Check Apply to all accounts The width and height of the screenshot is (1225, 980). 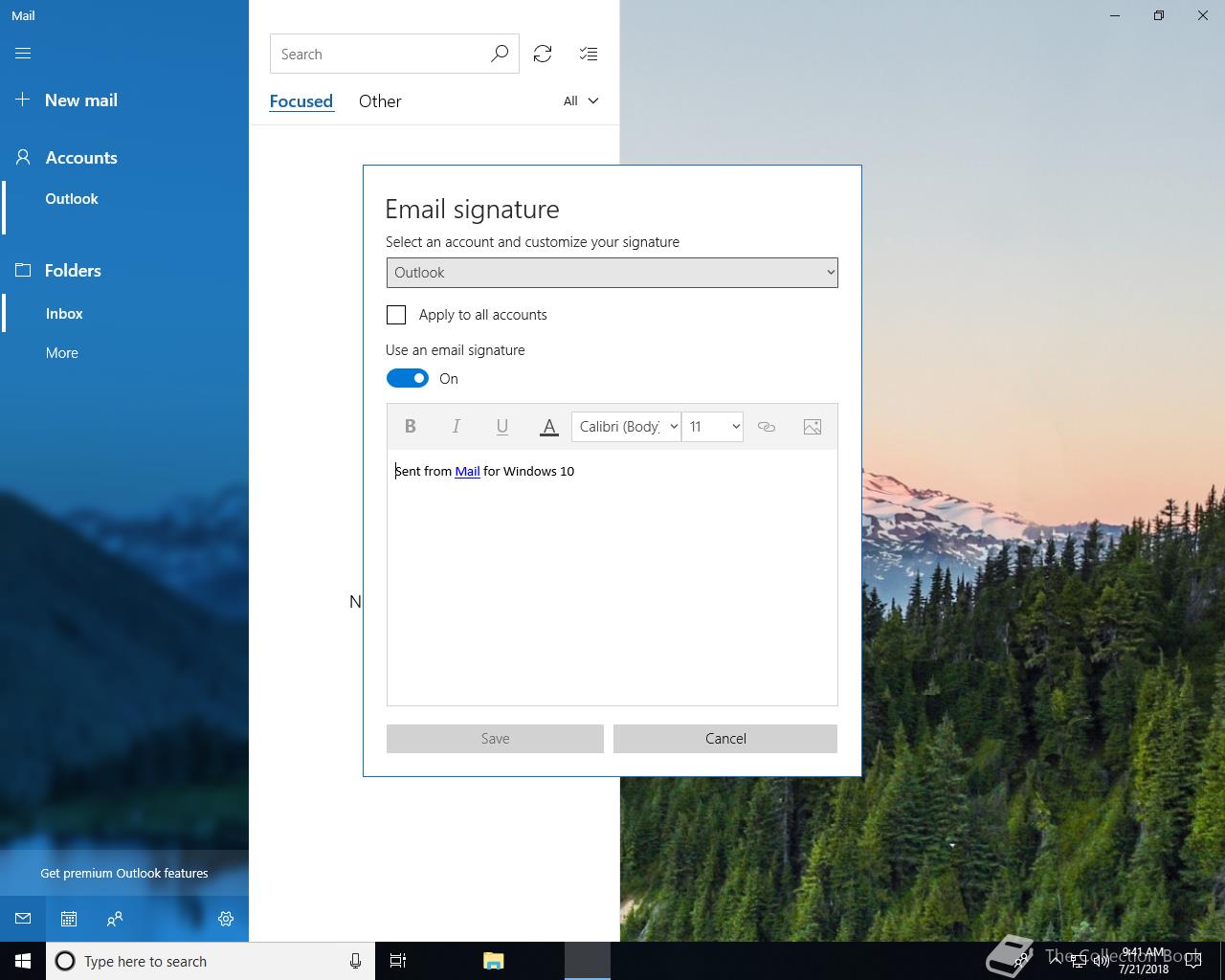click(x=396, y=315)
